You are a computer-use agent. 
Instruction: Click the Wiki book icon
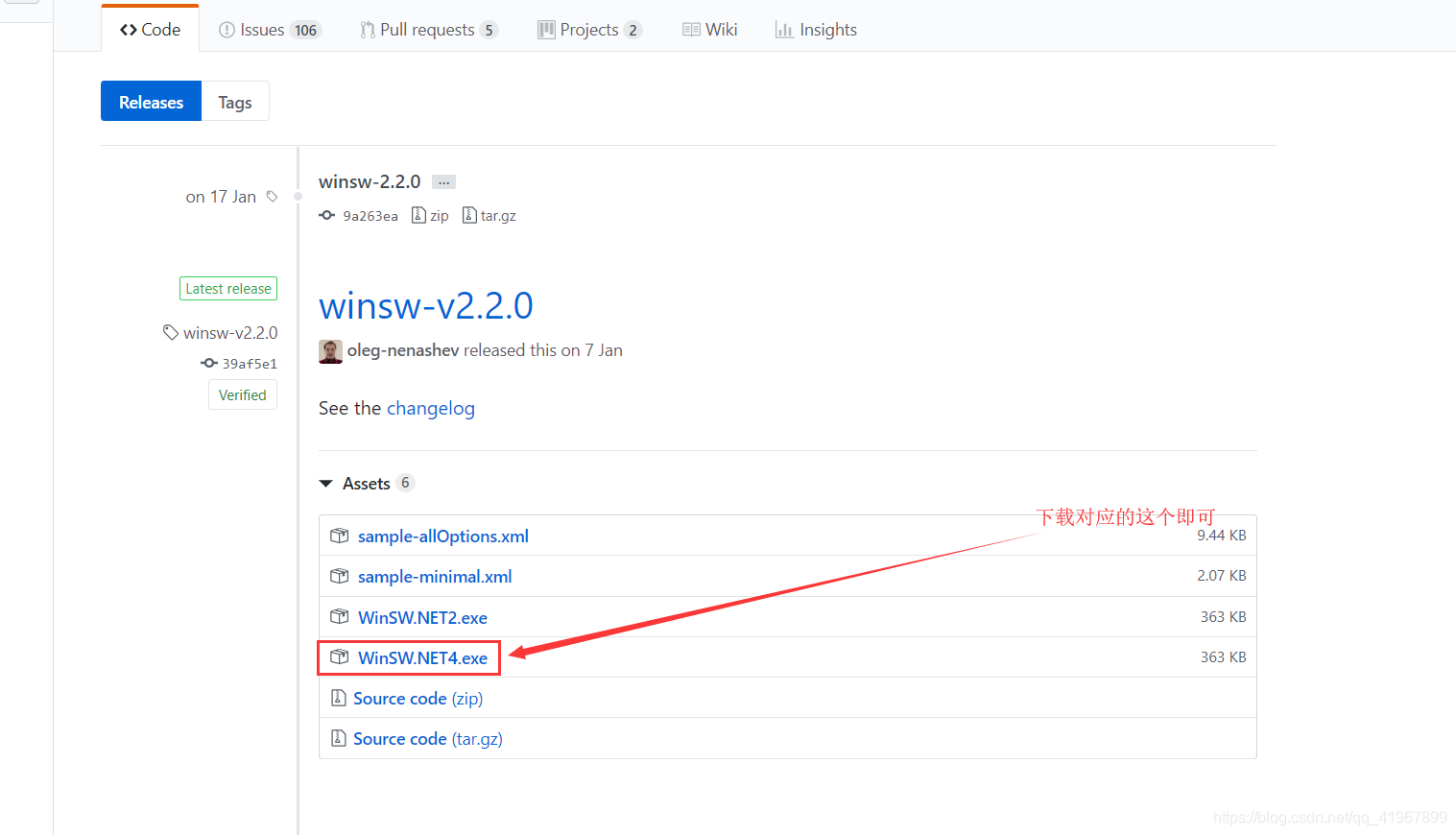point(691,30)
